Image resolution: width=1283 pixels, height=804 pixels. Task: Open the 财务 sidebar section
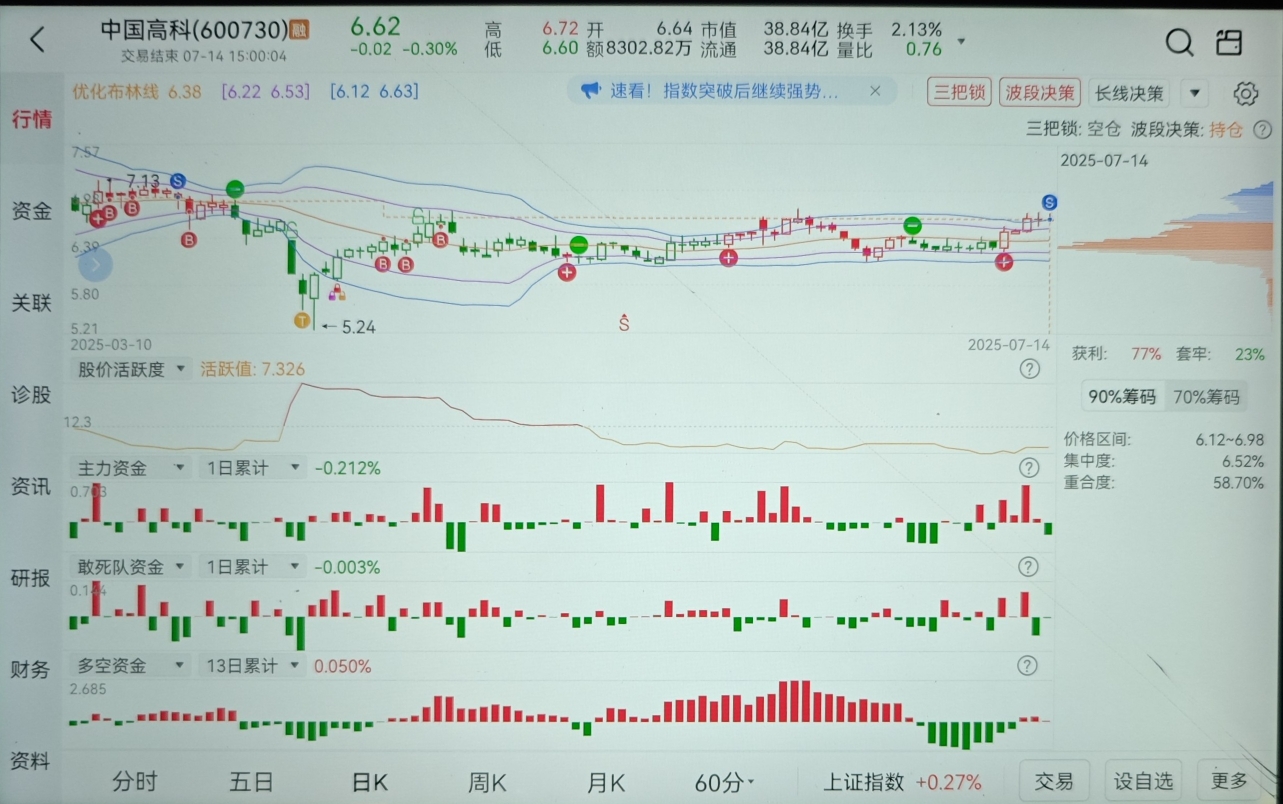click(x=31, y=669)
